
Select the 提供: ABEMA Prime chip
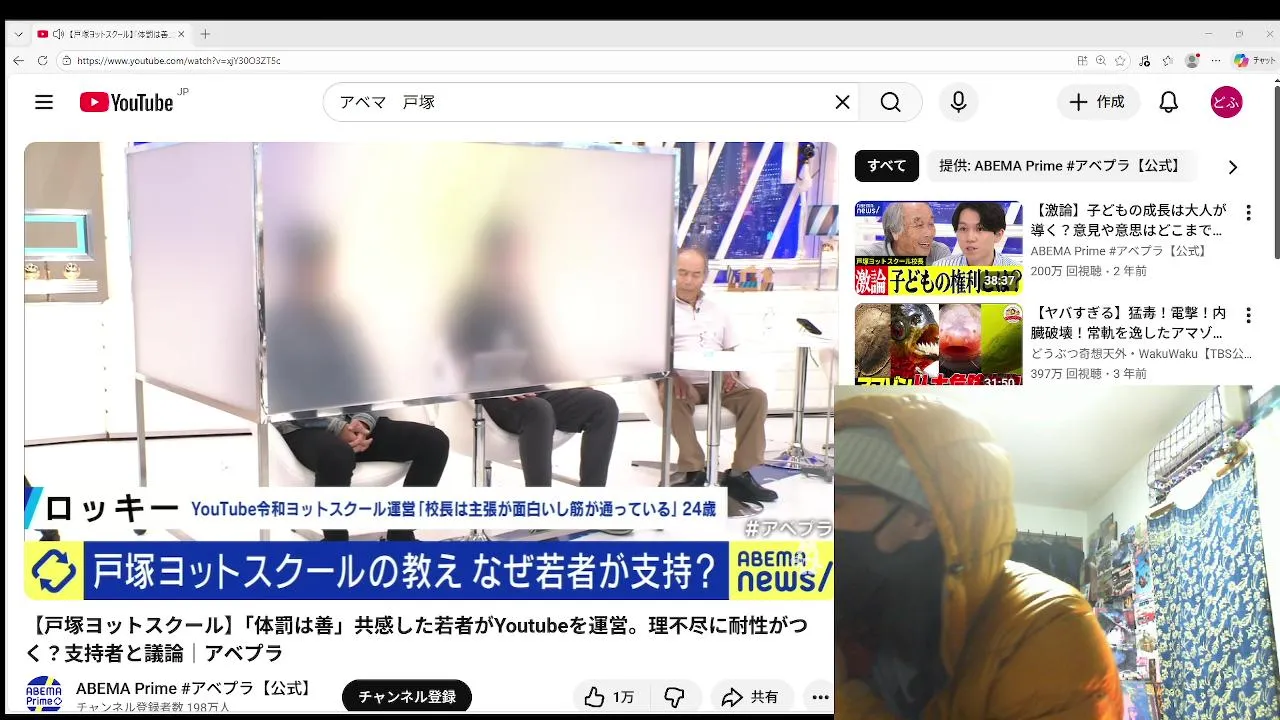(1064, 166)
